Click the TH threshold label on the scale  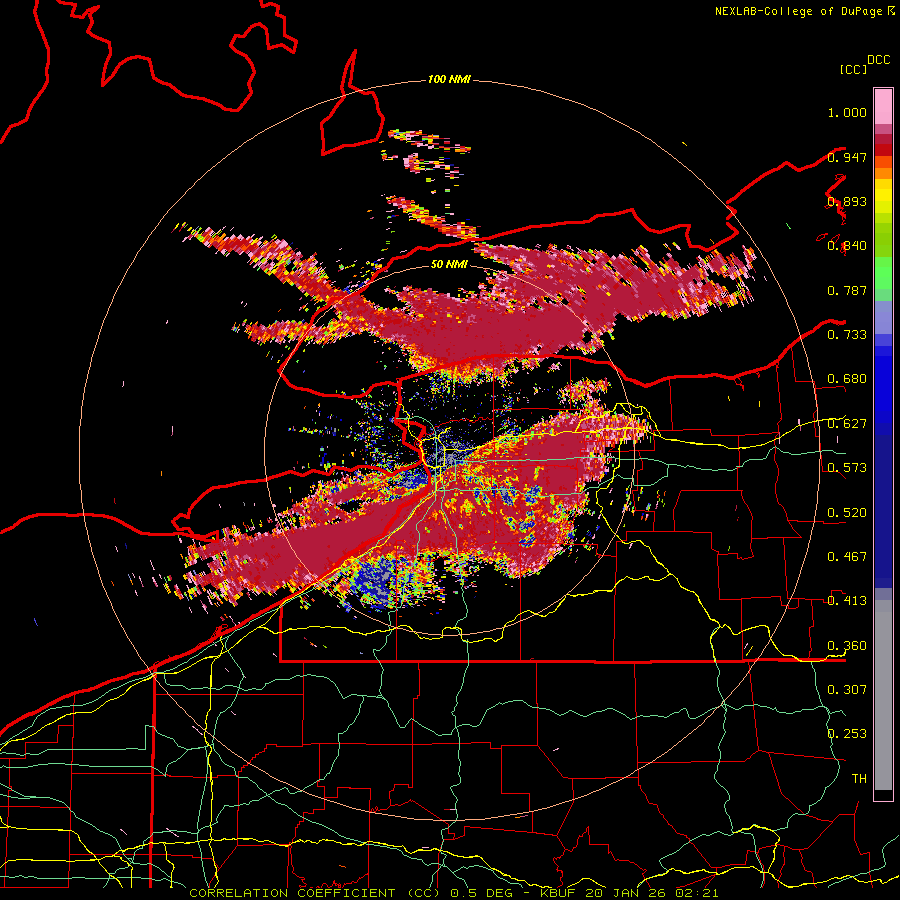click(x=859, y=779)
